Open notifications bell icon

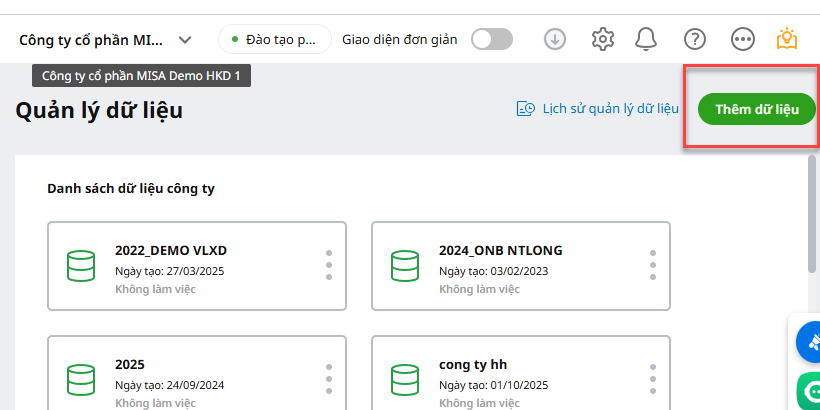point(647,39)
